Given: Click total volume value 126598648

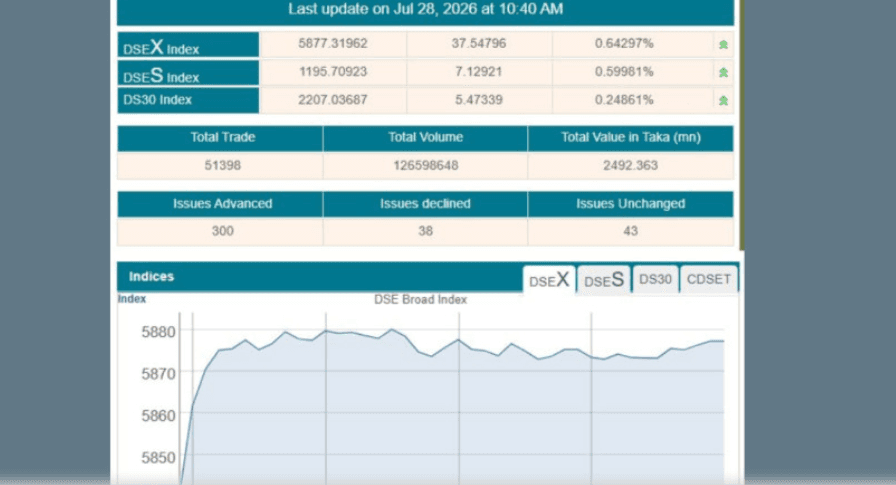Looking at the screenshot, I should pyautogui.click(x=426, y=165).
